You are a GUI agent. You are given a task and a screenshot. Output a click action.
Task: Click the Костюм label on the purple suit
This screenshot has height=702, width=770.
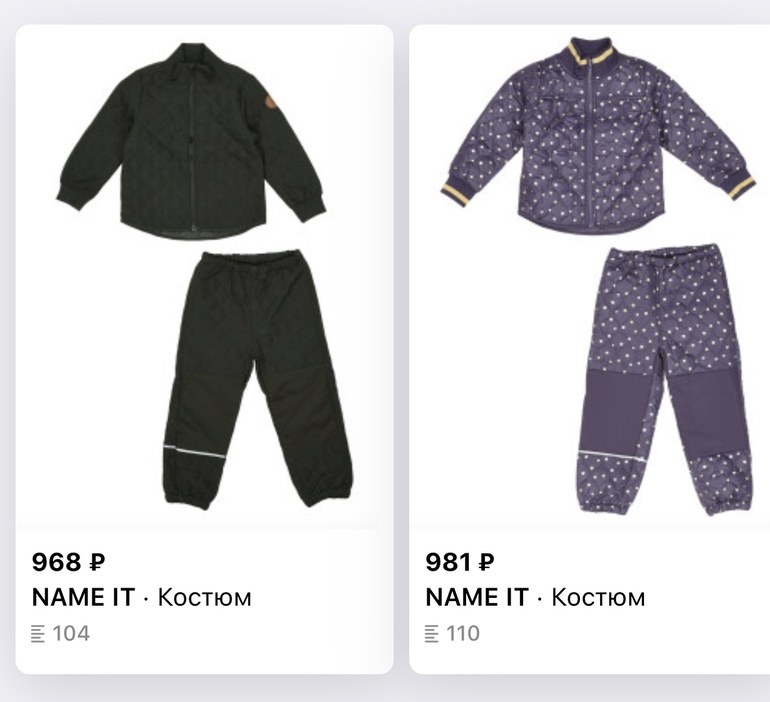(598, 597)
